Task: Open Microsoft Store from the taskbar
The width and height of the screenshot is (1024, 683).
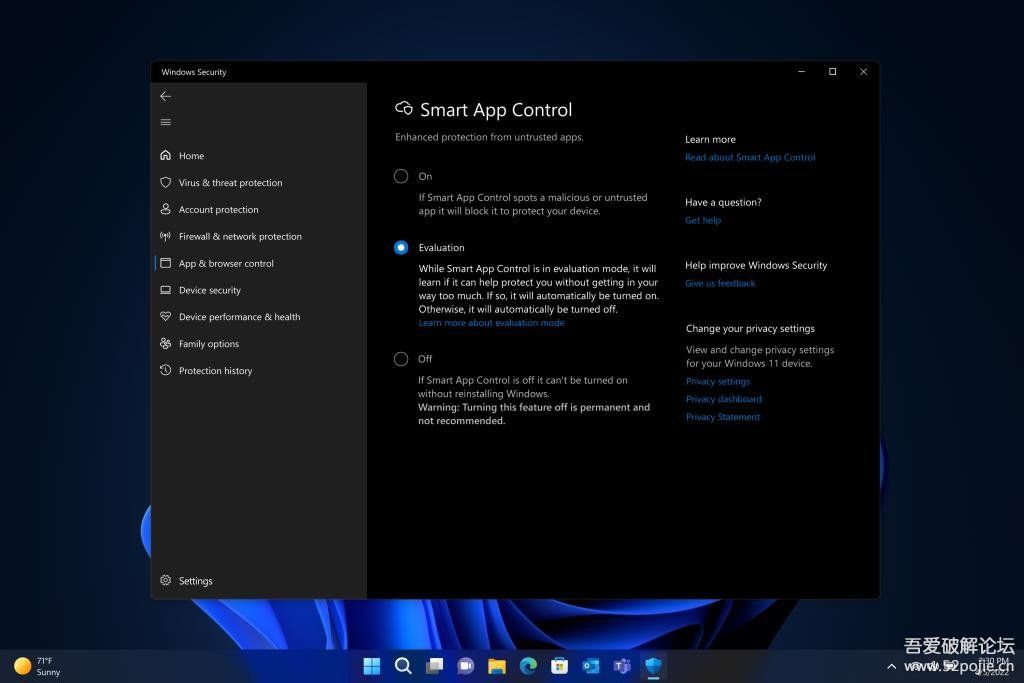Action: 560,665
